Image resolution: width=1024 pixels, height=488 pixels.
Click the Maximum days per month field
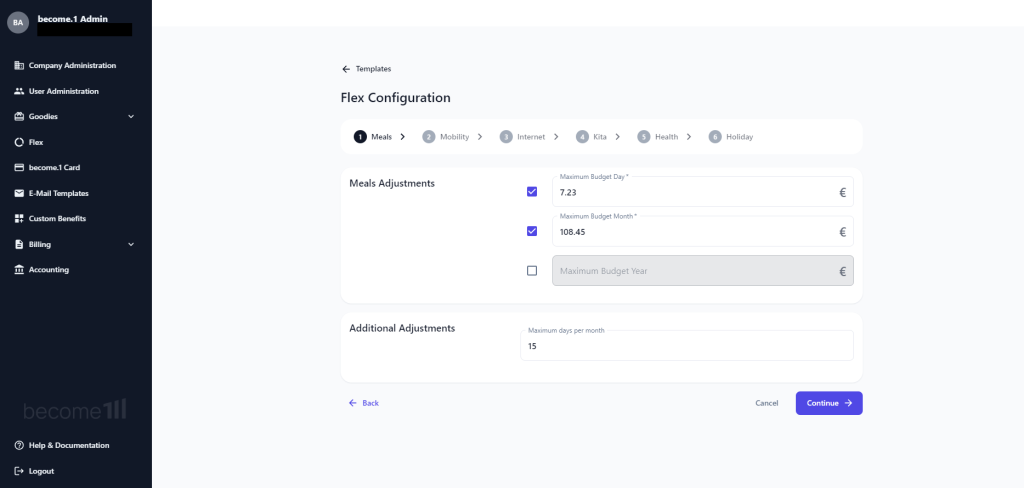(686, 346)
